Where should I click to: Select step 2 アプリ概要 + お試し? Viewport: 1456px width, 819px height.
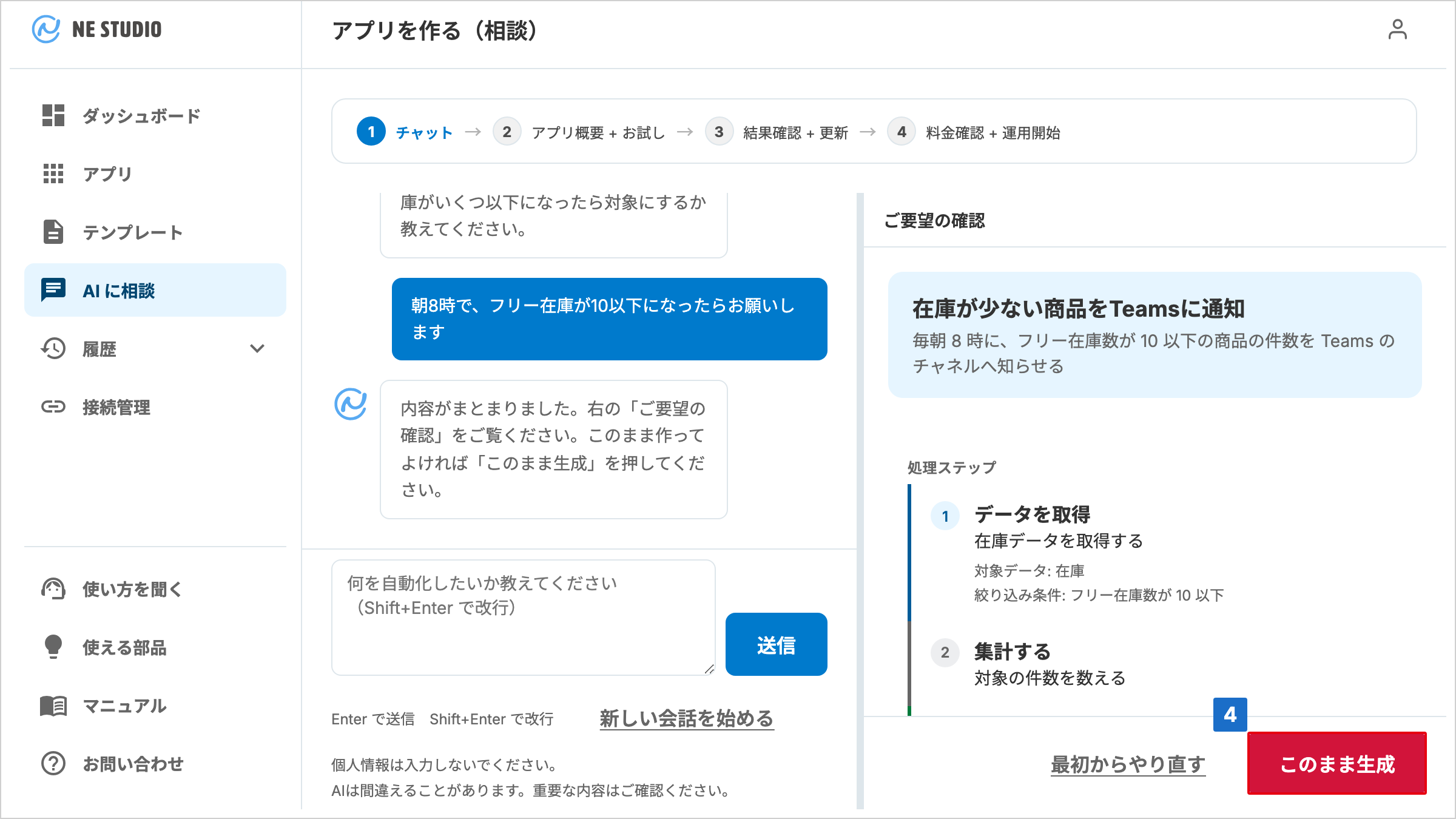coord(579,132)
